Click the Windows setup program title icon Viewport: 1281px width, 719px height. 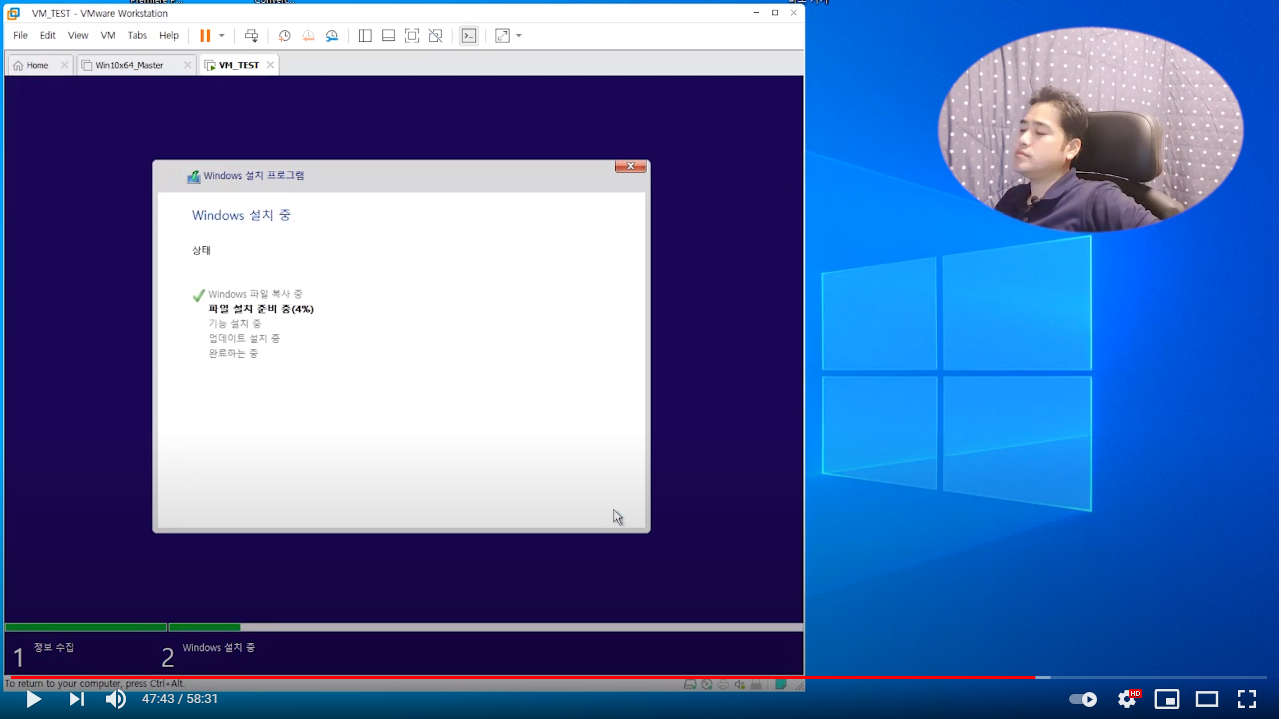[194, 176]
